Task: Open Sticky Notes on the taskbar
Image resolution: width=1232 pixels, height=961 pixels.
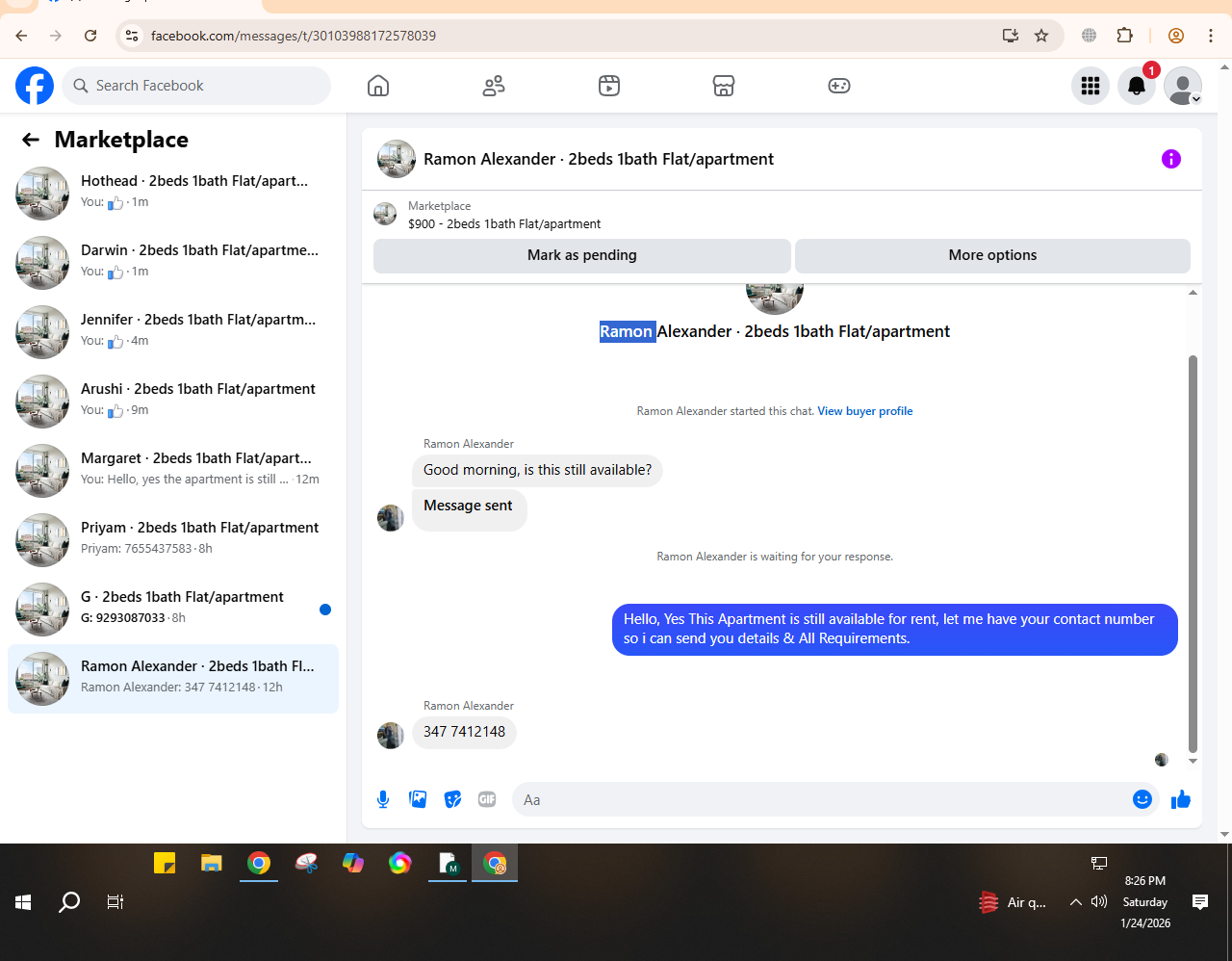Action: pyautogui.click(x=165, y=864)
